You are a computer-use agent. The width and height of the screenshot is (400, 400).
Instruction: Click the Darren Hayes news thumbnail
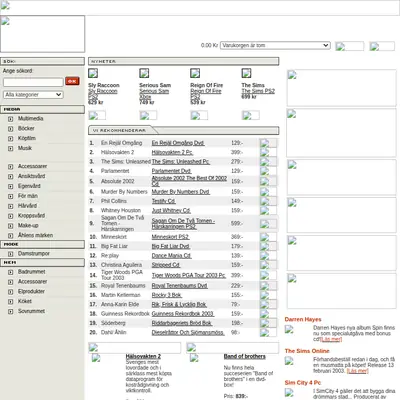point(289,329)
